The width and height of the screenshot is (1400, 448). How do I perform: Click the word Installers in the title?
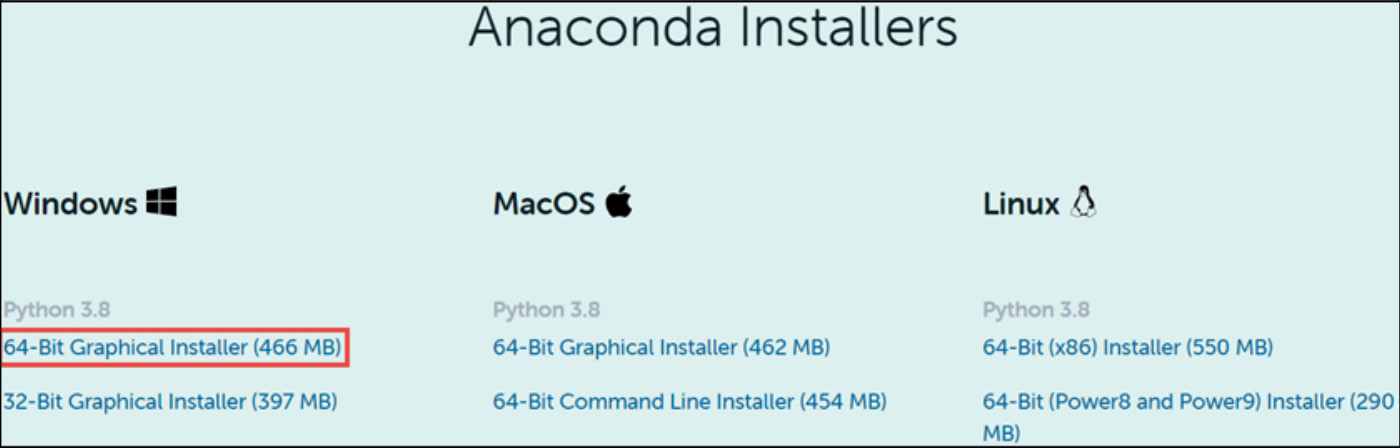[848, 28]
